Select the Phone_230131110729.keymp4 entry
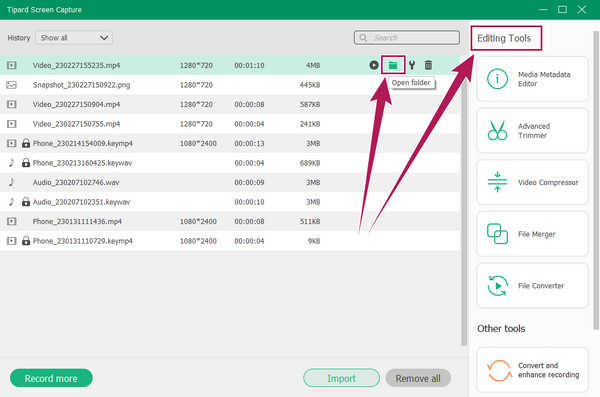 point(230,241)
